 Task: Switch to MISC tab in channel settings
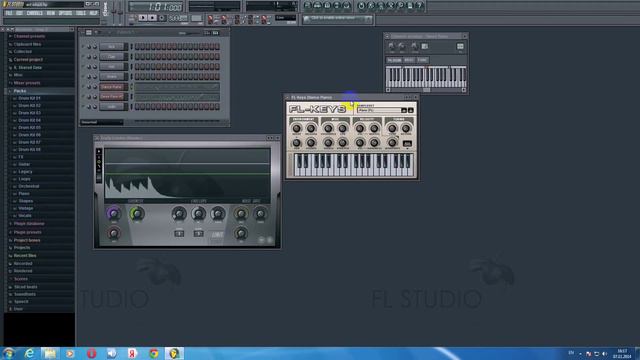pos(409,60)
